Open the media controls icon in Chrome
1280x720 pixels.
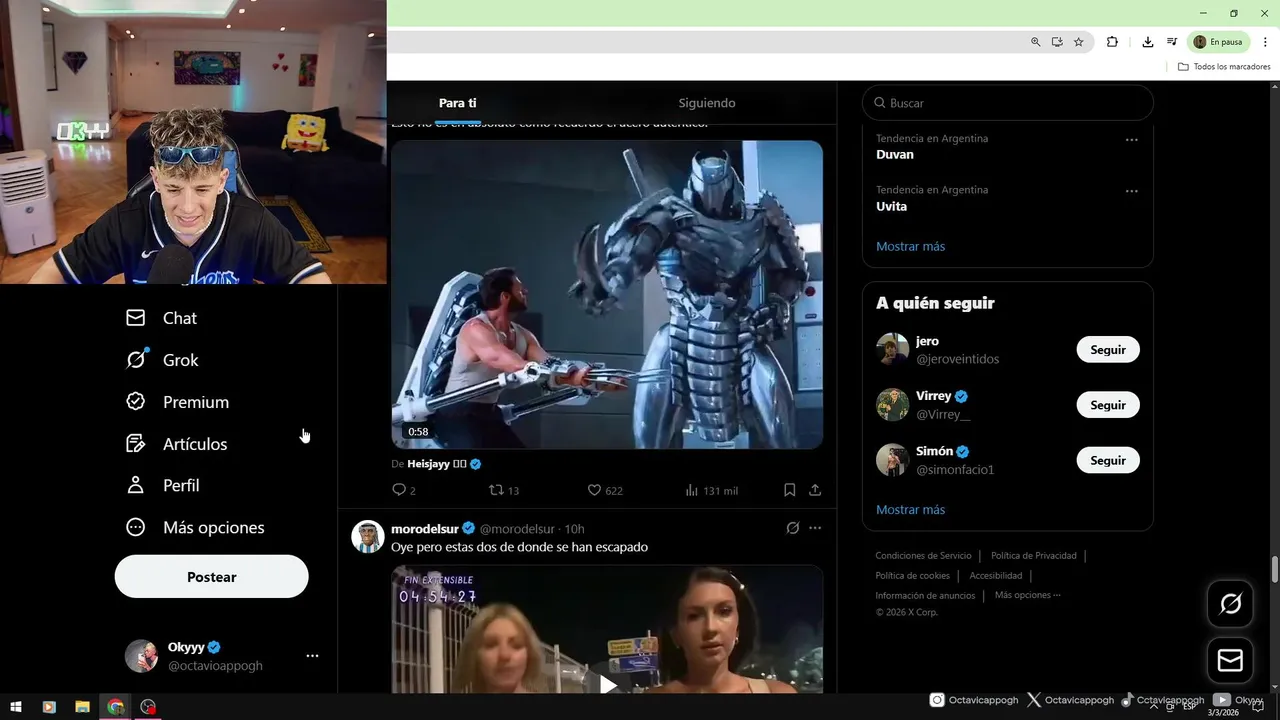[x=1172, y=42]
